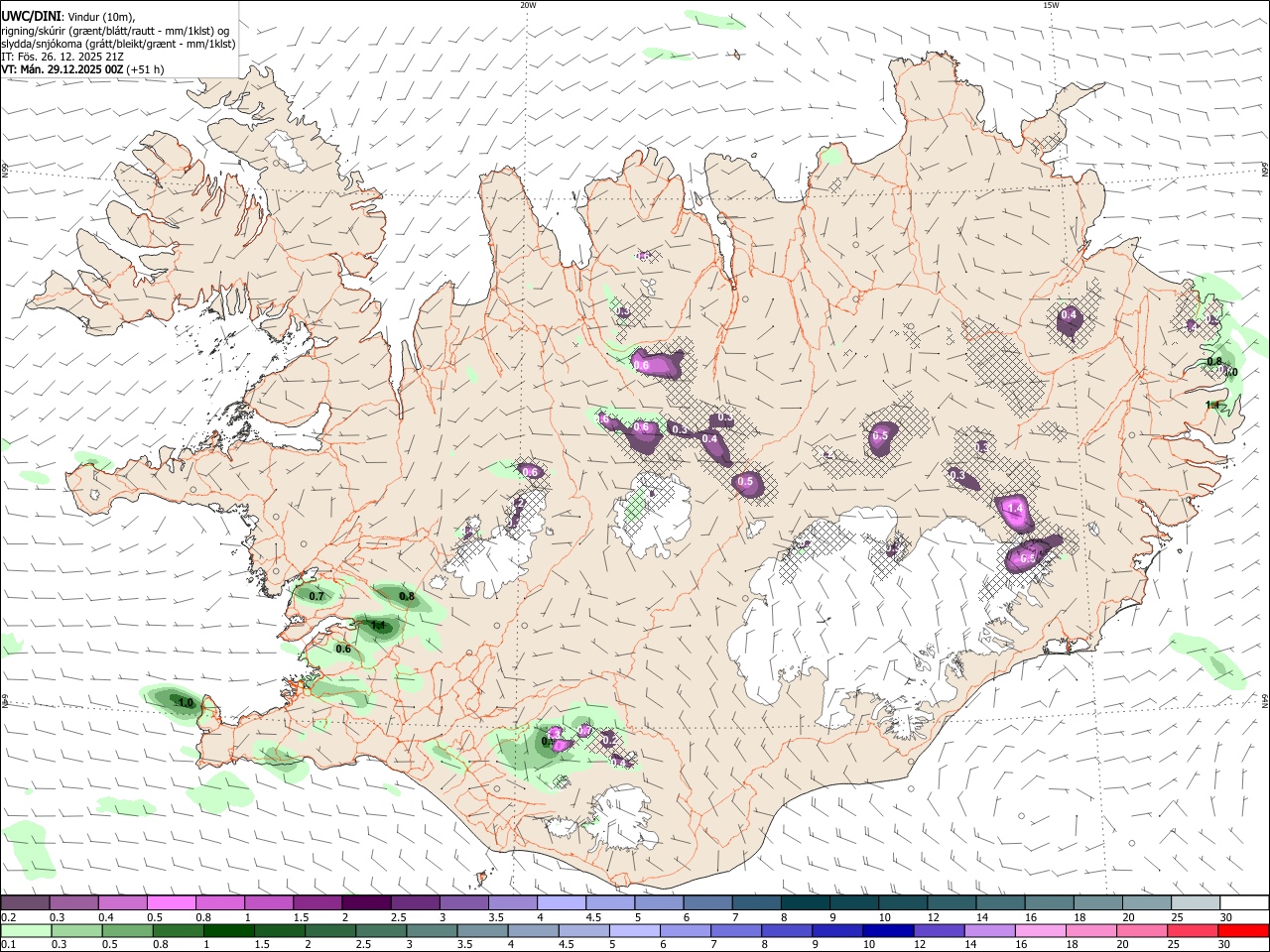Click the 64N latitude label at right edge
The height and width of the screenshot is (952, 1270).
(x=1265, y=700)
